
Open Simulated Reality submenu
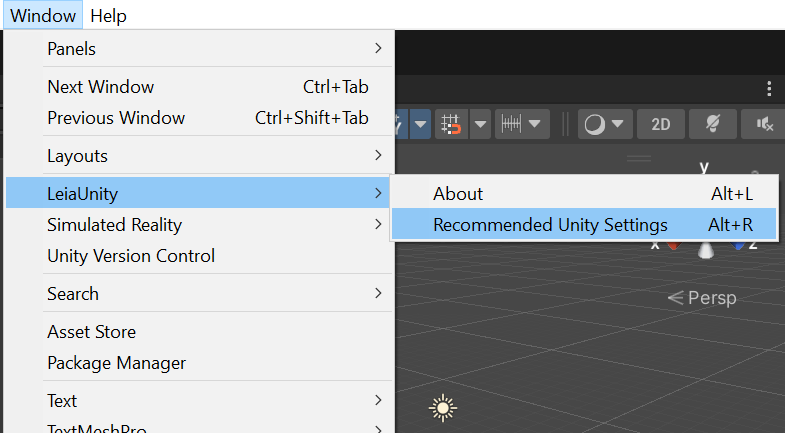pyautogui.click(x=199, y=225)
